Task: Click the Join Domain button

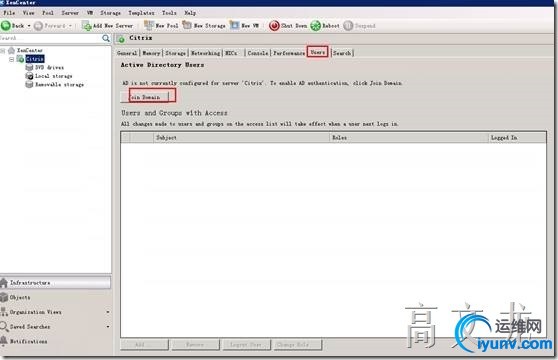Action: tap(144, 97)
